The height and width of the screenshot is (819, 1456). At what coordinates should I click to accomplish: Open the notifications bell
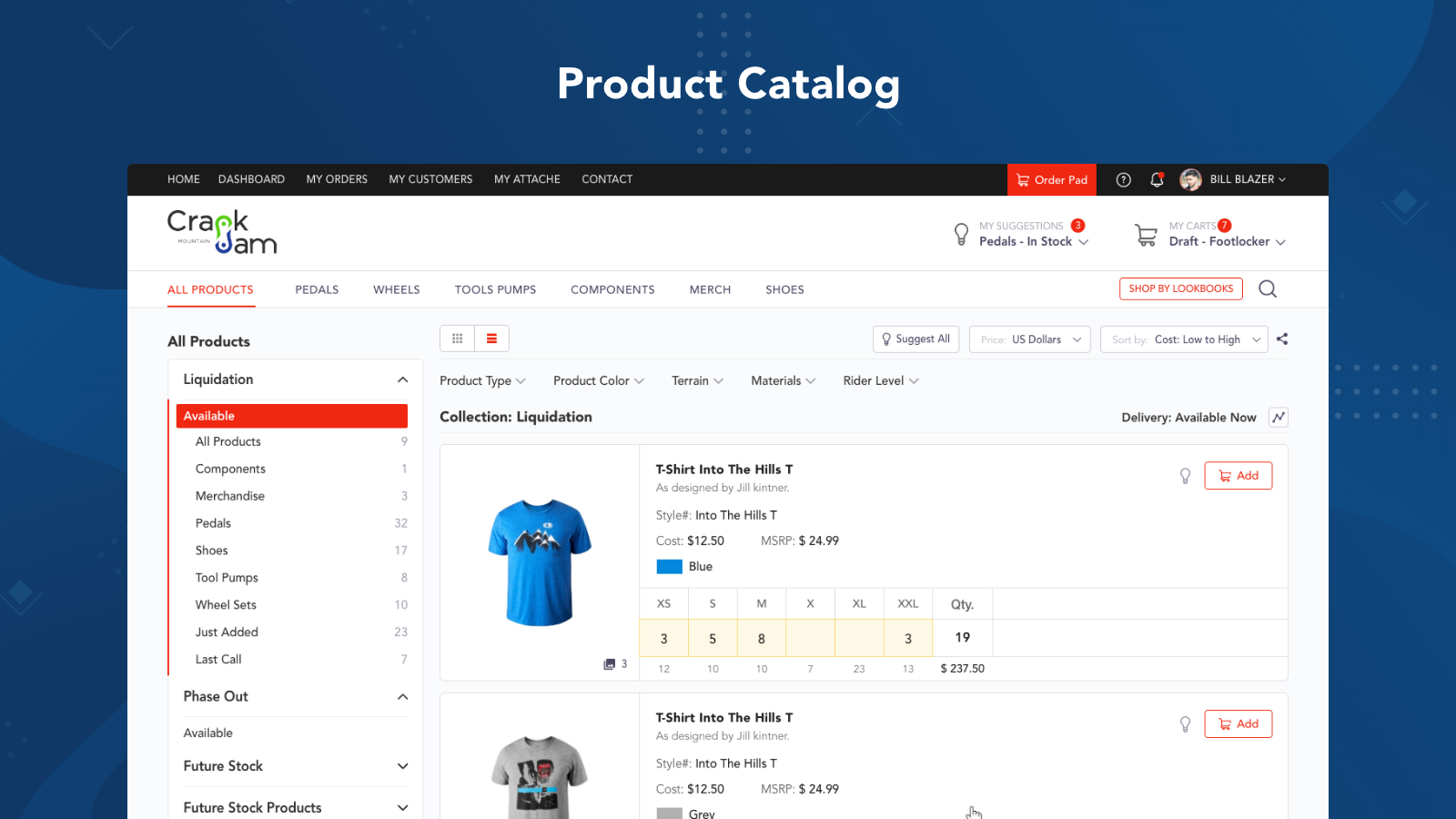[1157, 179]
